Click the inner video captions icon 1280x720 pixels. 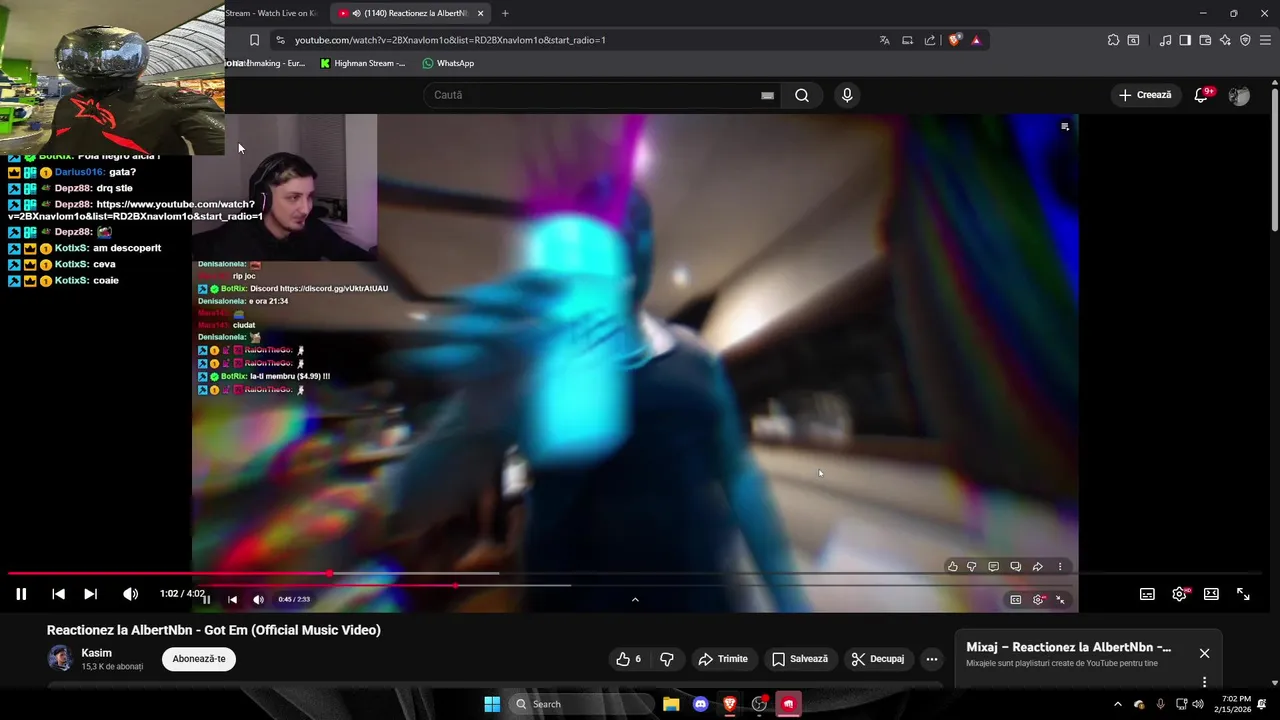coord(1016,599)
